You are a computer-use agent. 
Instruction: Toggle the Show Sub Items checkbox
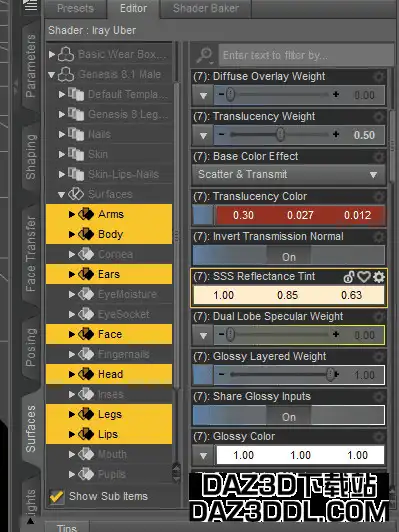(57, 497)
